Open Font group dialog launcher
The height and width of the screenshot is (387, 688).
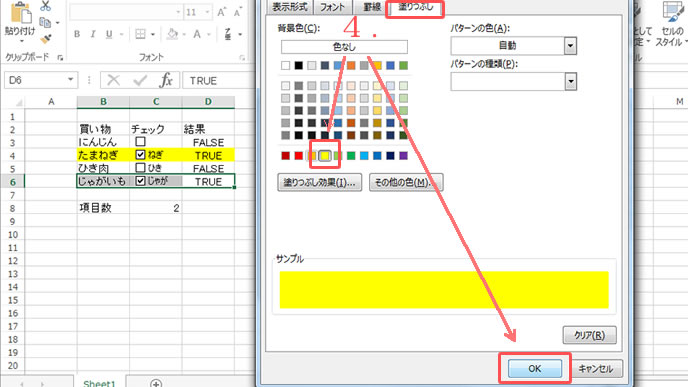242,57
